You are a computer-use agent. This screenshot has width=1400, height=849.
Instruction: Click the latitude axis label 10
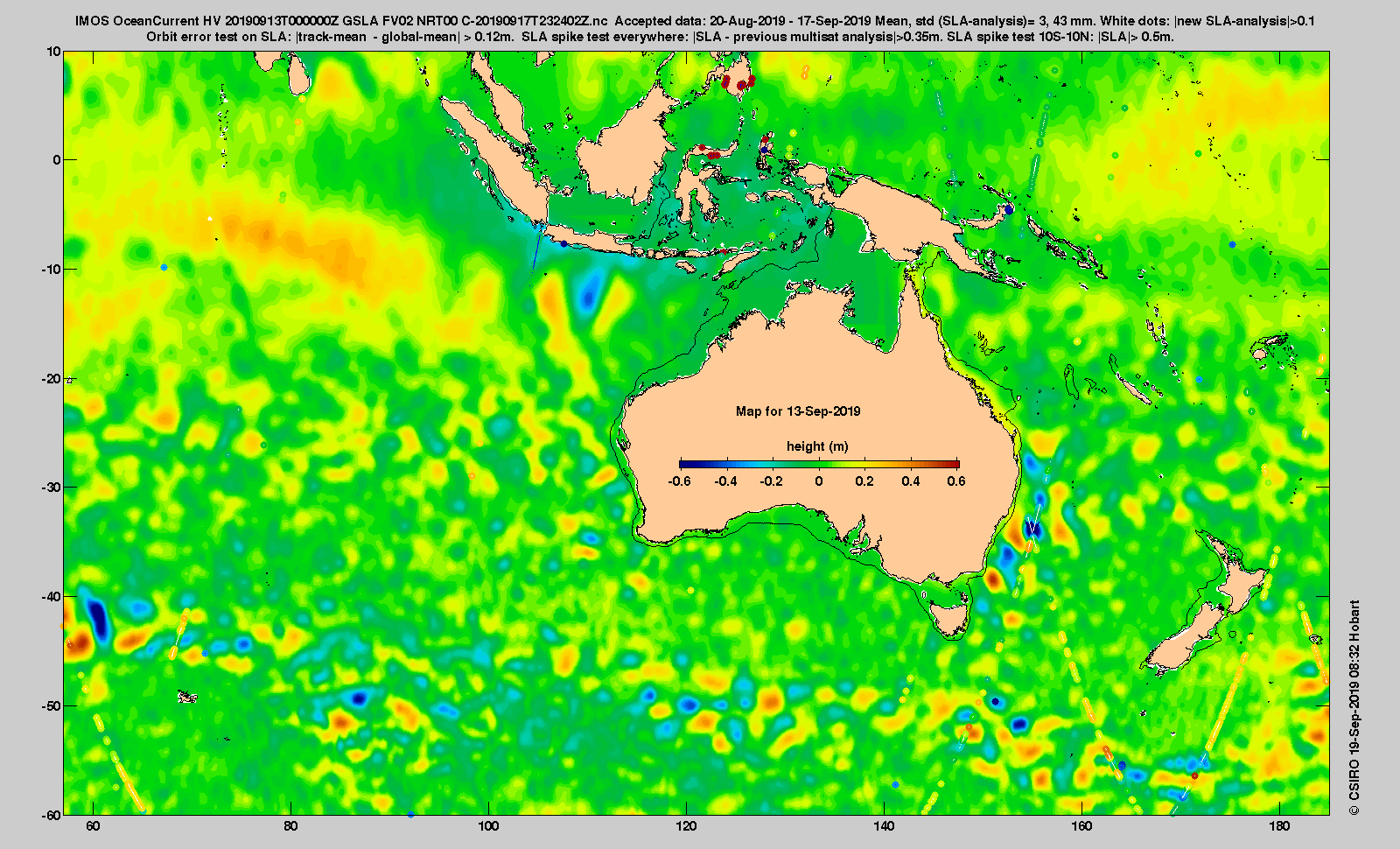(54, 52)
